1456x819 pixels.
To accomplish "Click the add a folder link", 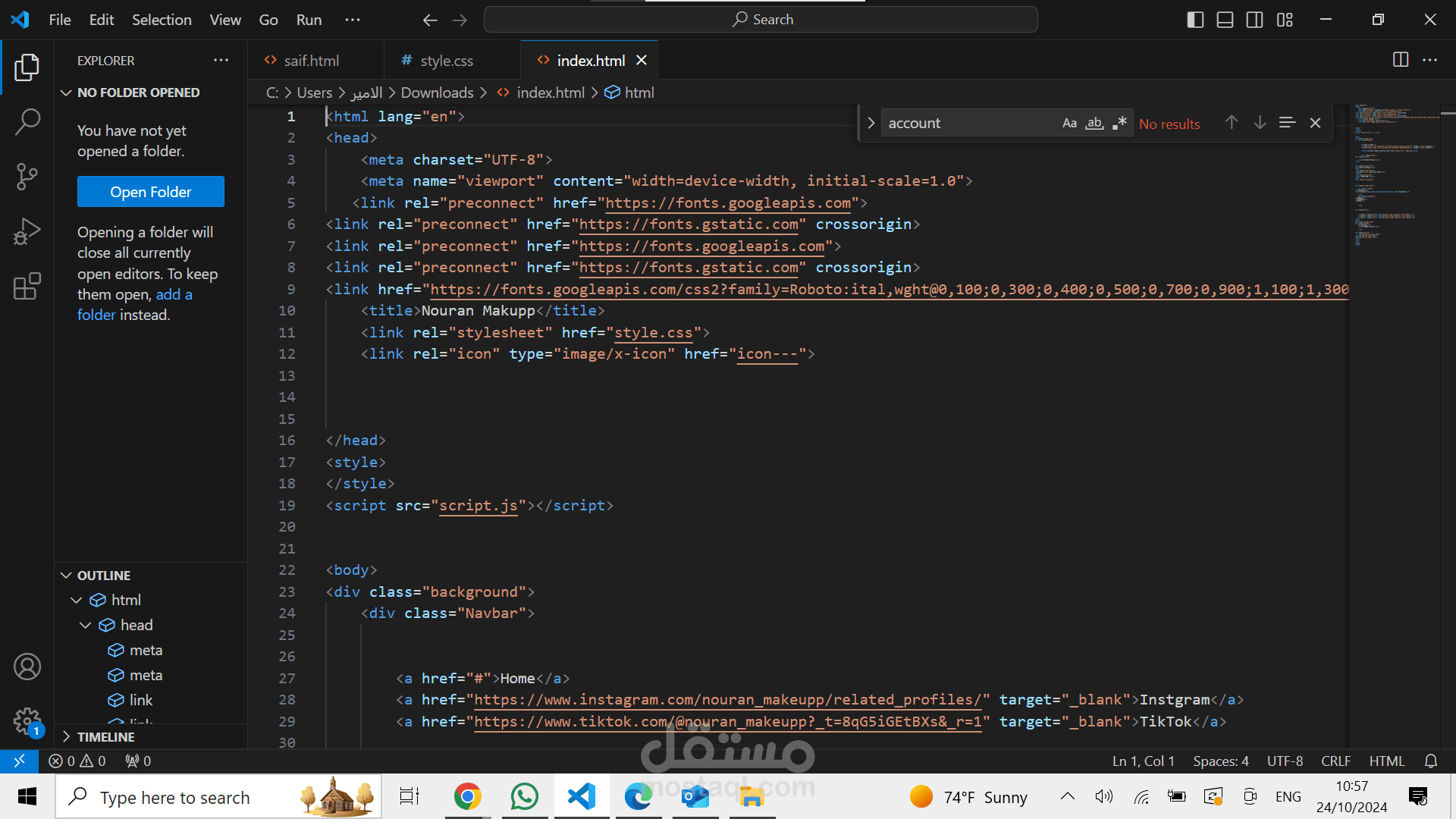I will [135, 305].
